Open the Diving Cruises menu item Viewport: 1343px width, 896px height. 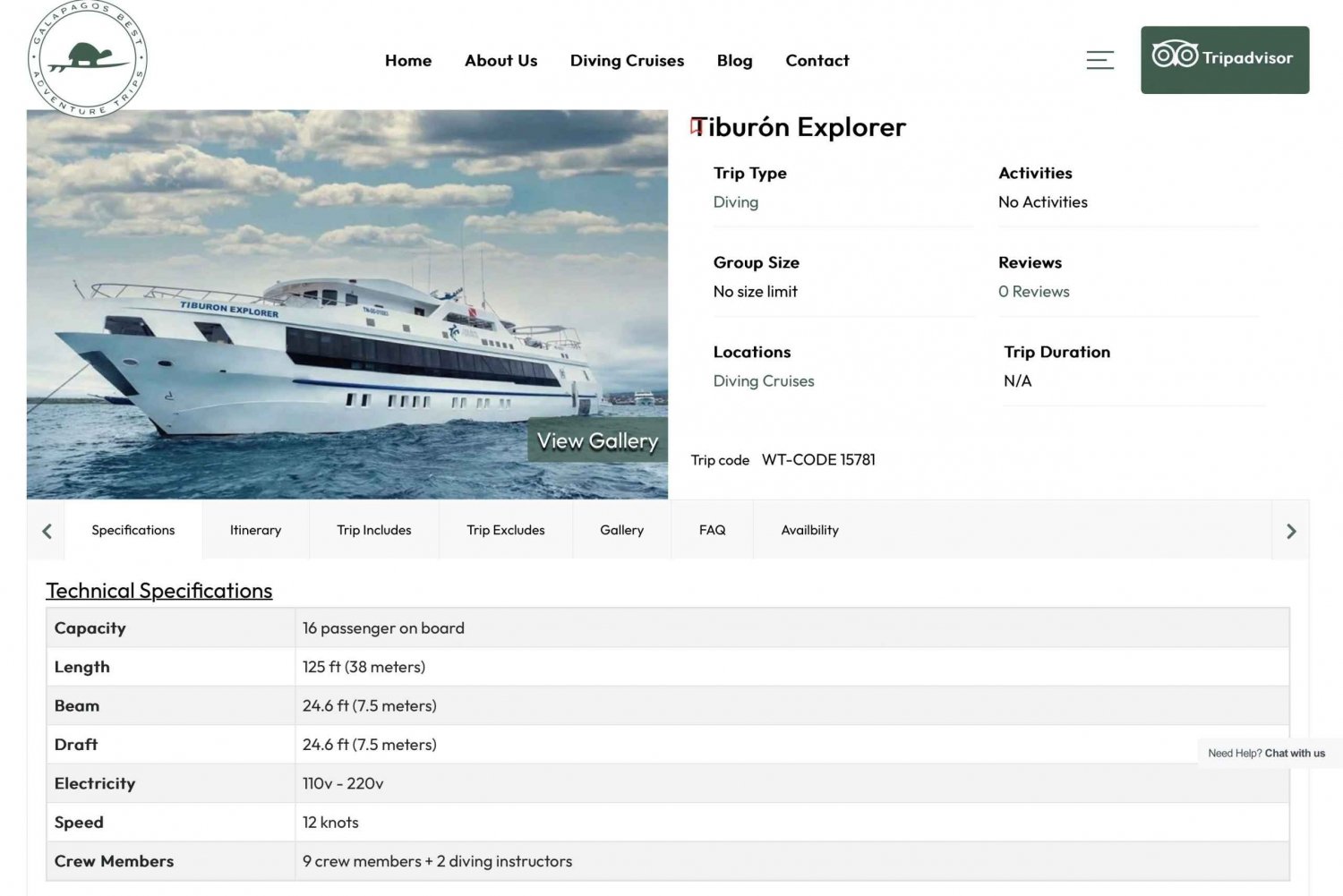[627, 61]
